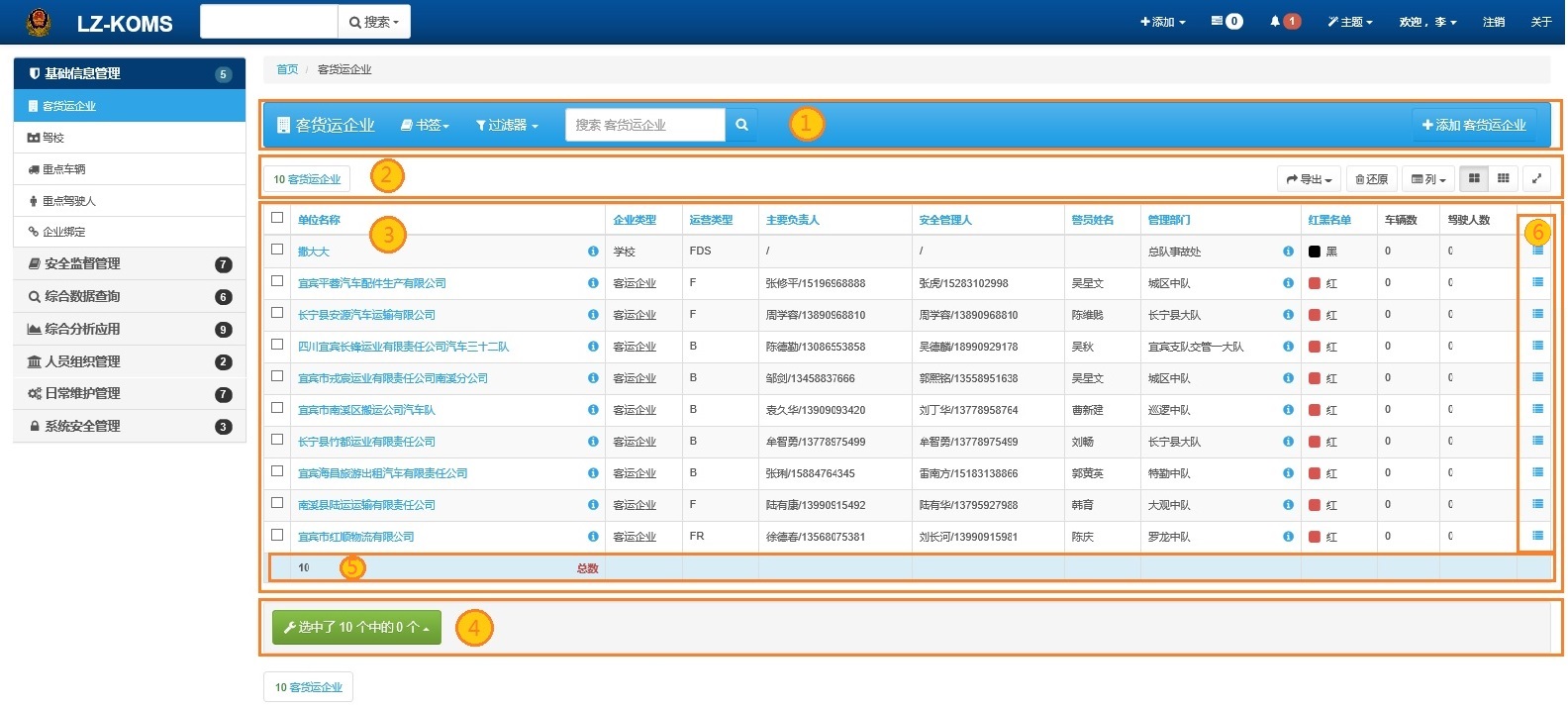This screenshot has height=709, width=1568.
Task: Open the 欢迎, 李 user dropdown
Action: point(1427,22)
